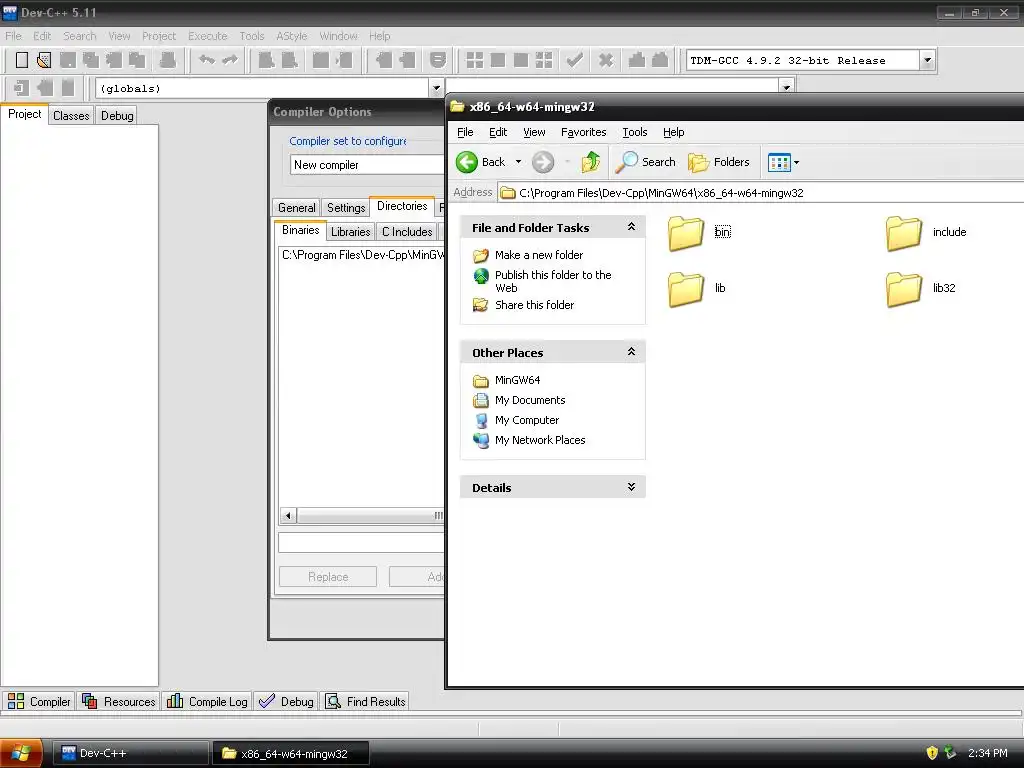Open the Explorer Tools menu
The width and height of the screenshot is (1024, 768).
[634, 132]
